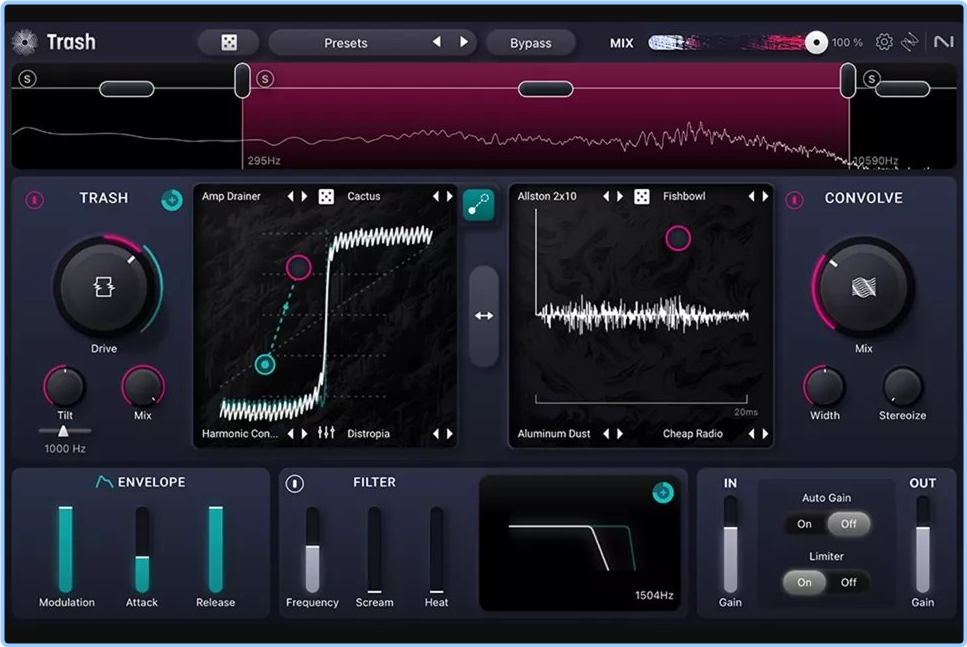967x647 pixels.
Task: Open the Amp Drainer type list
Action: point(231,196)
